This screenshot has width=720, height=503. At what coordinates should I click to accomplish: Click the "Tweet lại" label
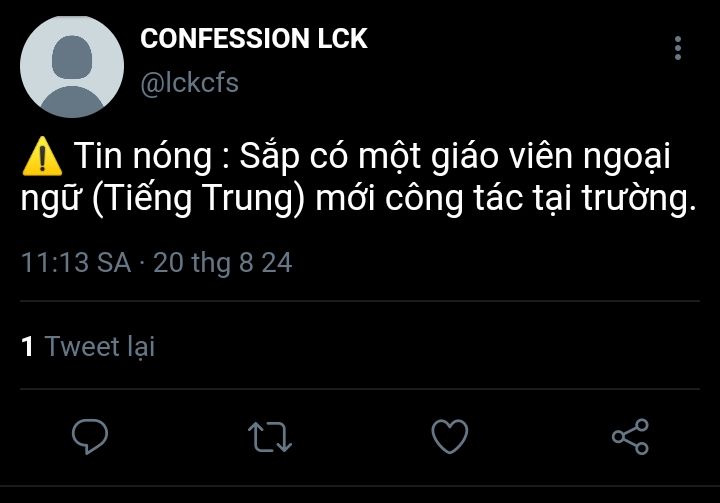100,347
